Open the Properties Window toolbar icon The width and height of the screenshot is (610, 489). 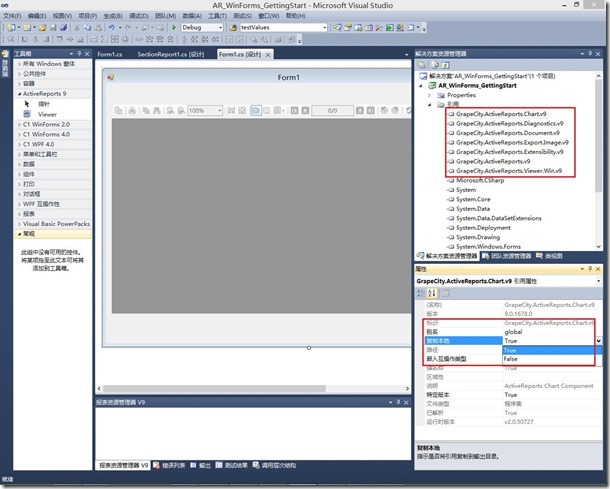(x=348, y=28)
